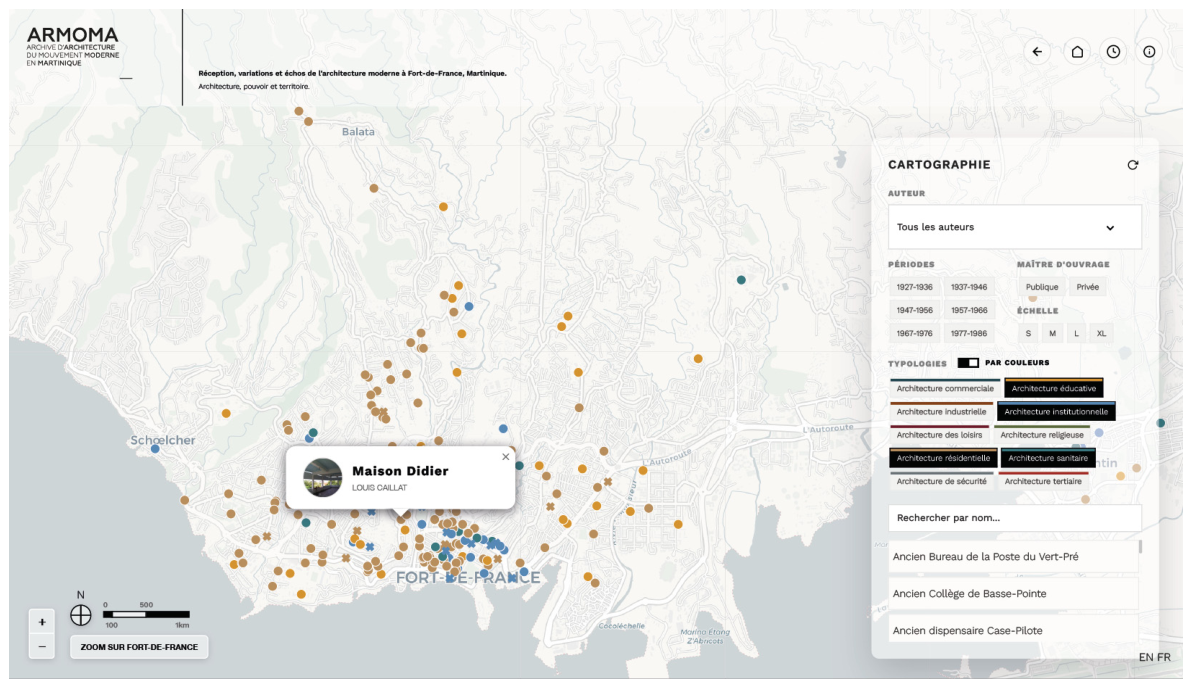Screen dimensions: 1191x687
Task: Disable the Architecture éducative filter
Action: (1054, 388)
